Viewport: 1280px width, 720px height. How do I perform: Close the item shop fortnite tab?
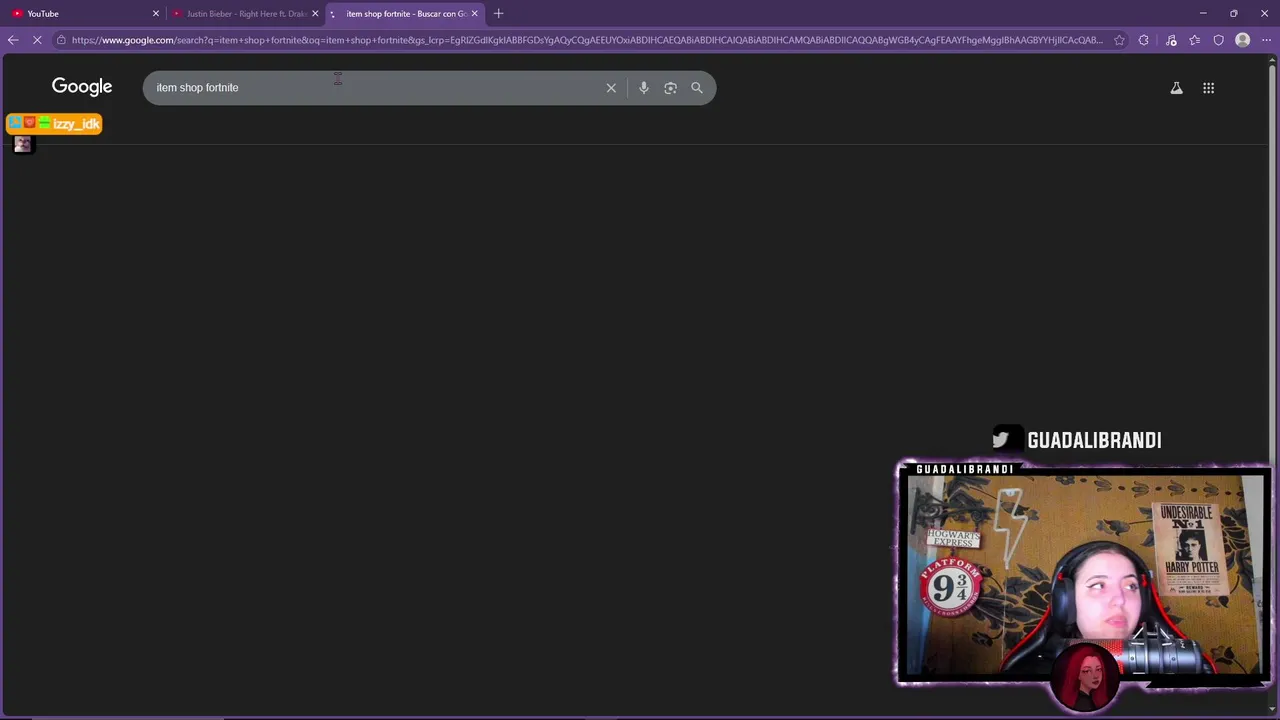coord(475,14)
